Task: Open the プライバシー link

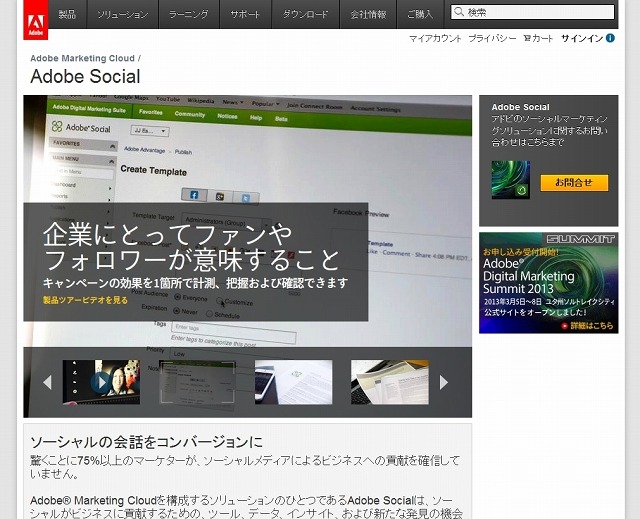Action: (x=492, y=38)
